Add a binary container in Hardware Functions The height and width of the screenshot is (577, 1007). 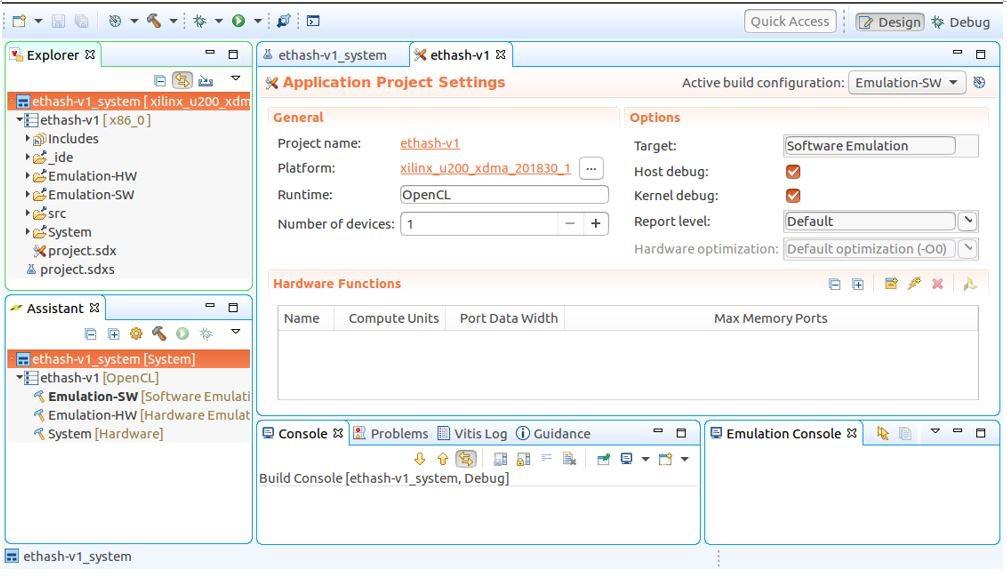[x=891, y=283]
